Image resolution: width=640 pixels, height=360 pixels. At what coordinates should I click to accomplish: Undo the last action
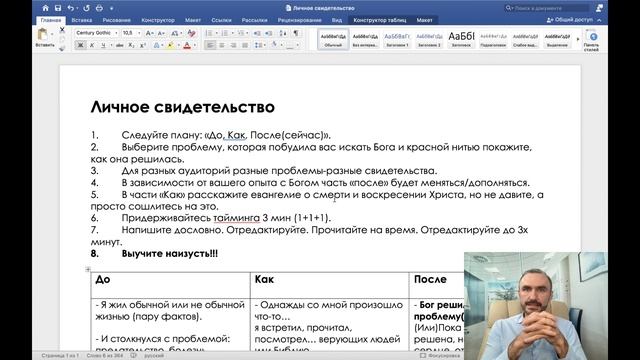pyautogui.click(x=71, y=8)
